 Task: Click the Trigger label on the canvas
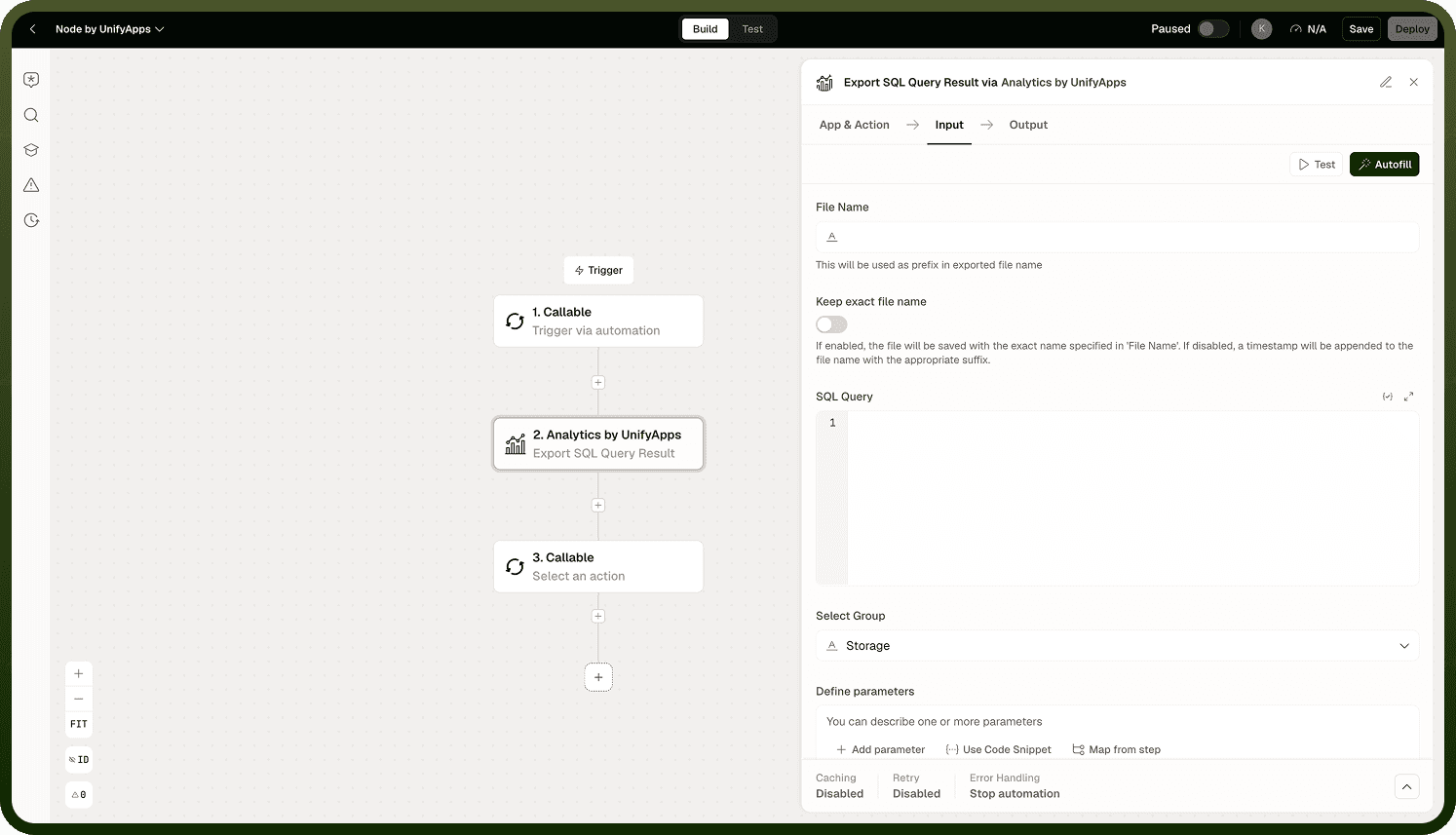click(x=598, y=270)
